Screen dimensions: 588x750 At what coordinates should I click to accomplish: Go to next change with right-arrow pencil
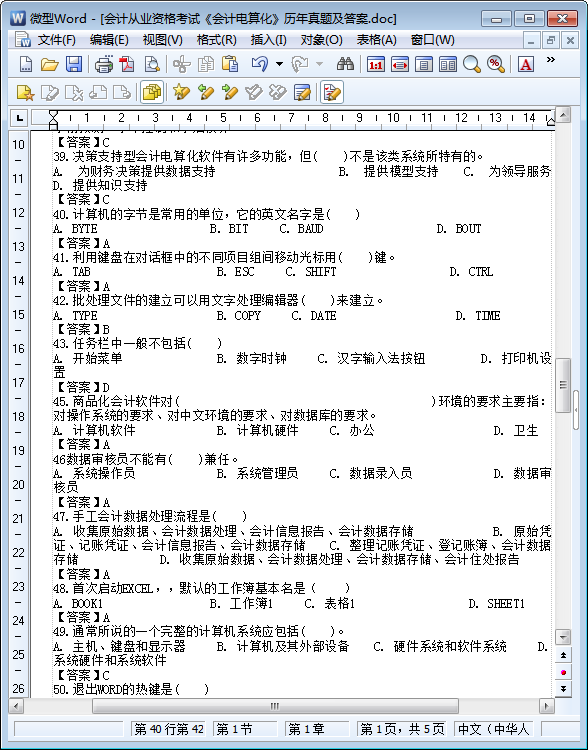coord(230,92)
